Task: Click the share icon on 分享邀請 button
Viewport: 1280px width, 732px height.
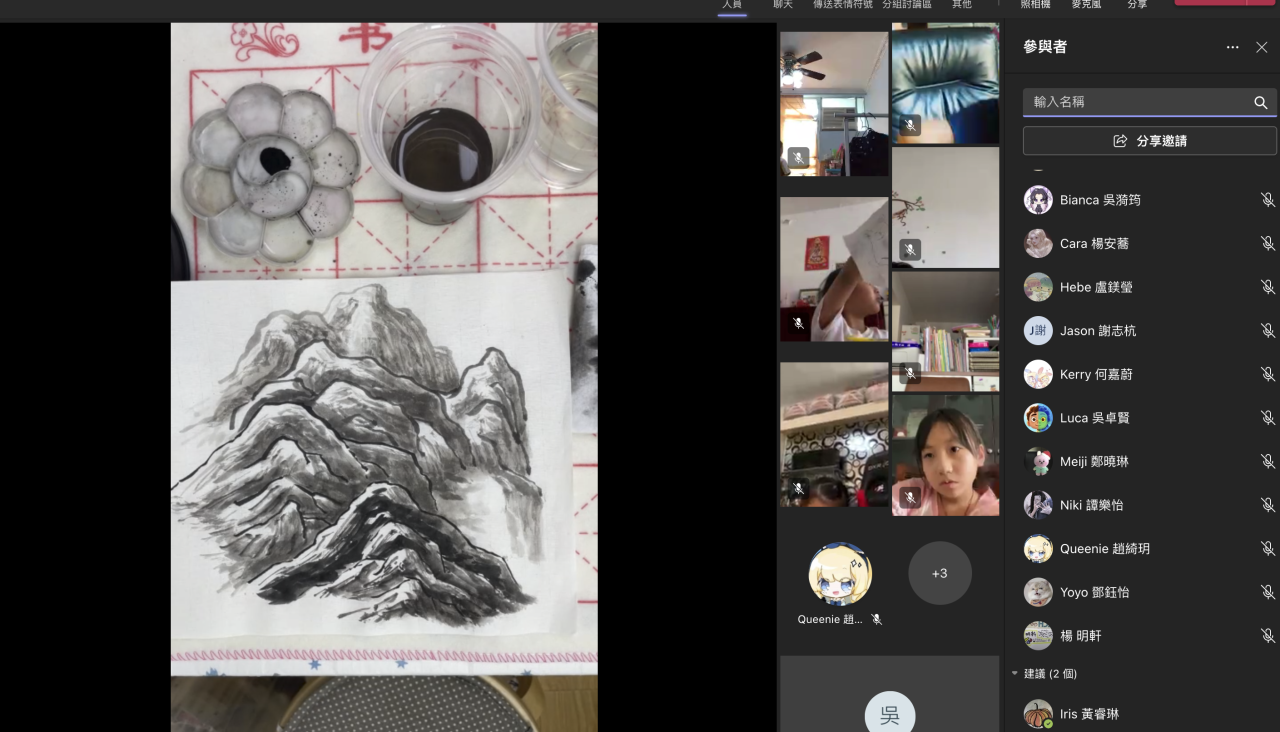Action: click(x=1120, y=141)
